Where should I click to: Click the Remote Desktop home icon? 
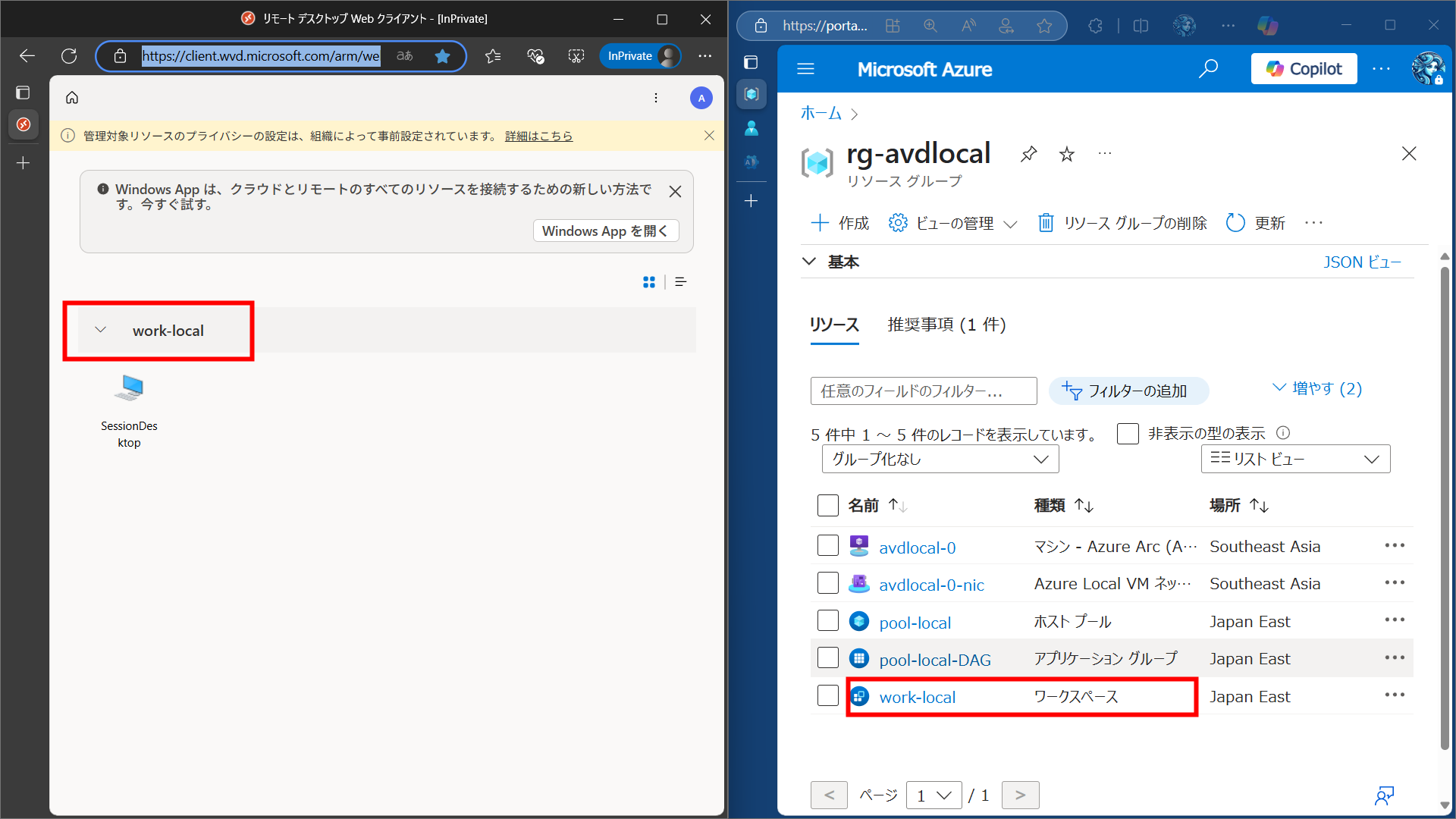[x=72, y=98]
